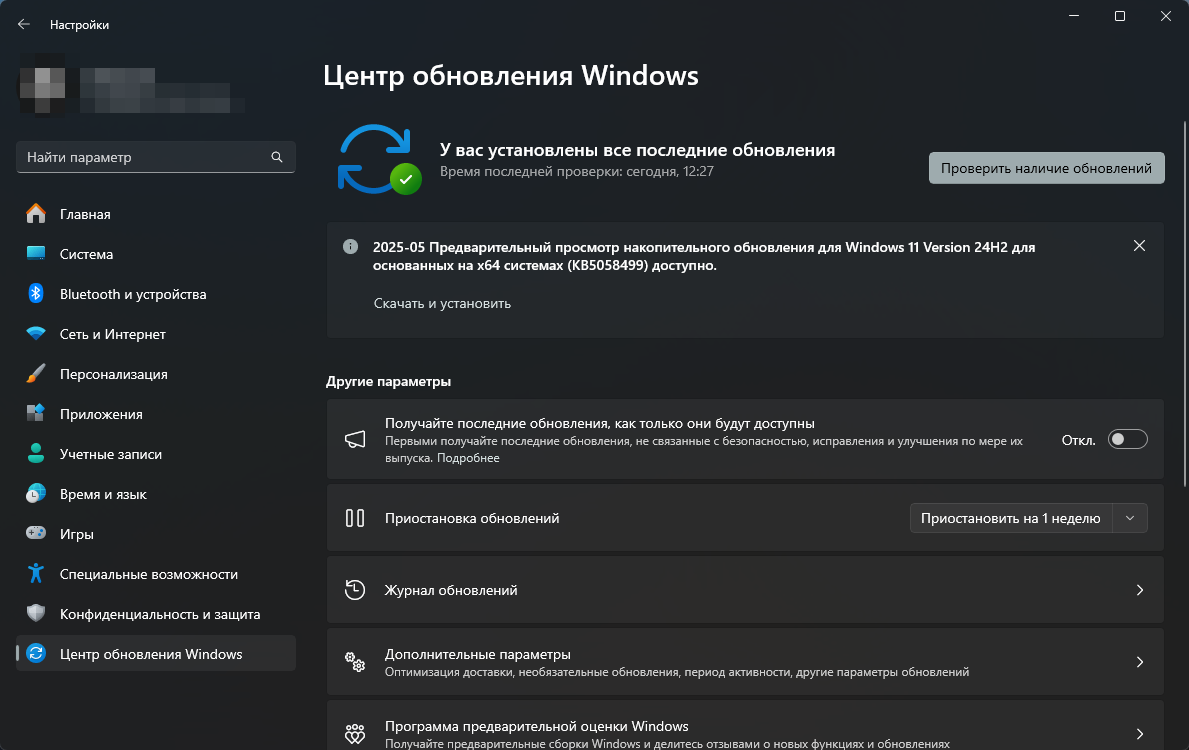Open the Персонализация section

pyautogui.click(x=155, y=374)
